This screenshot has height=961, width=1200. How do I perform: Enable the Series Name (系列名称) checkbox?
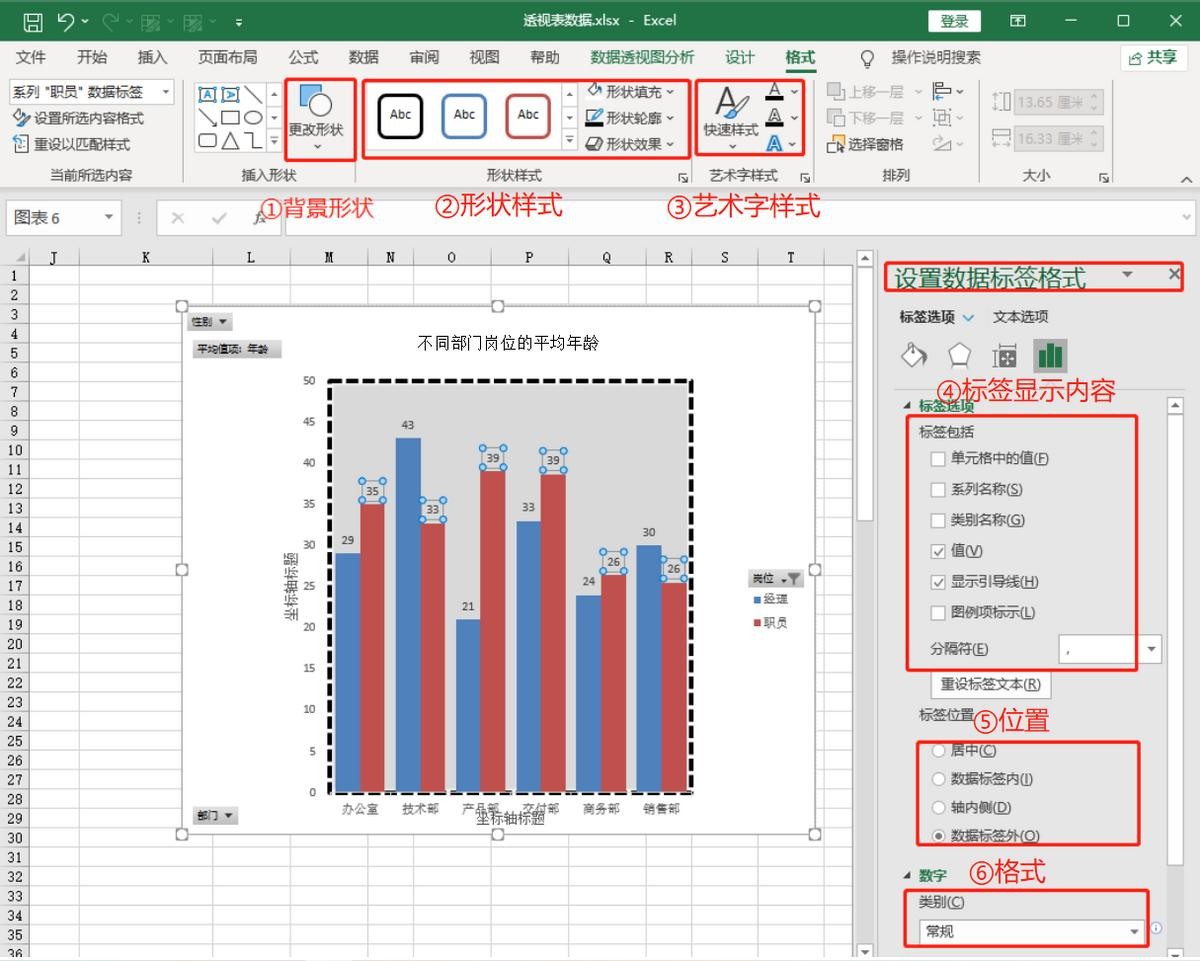937,490
